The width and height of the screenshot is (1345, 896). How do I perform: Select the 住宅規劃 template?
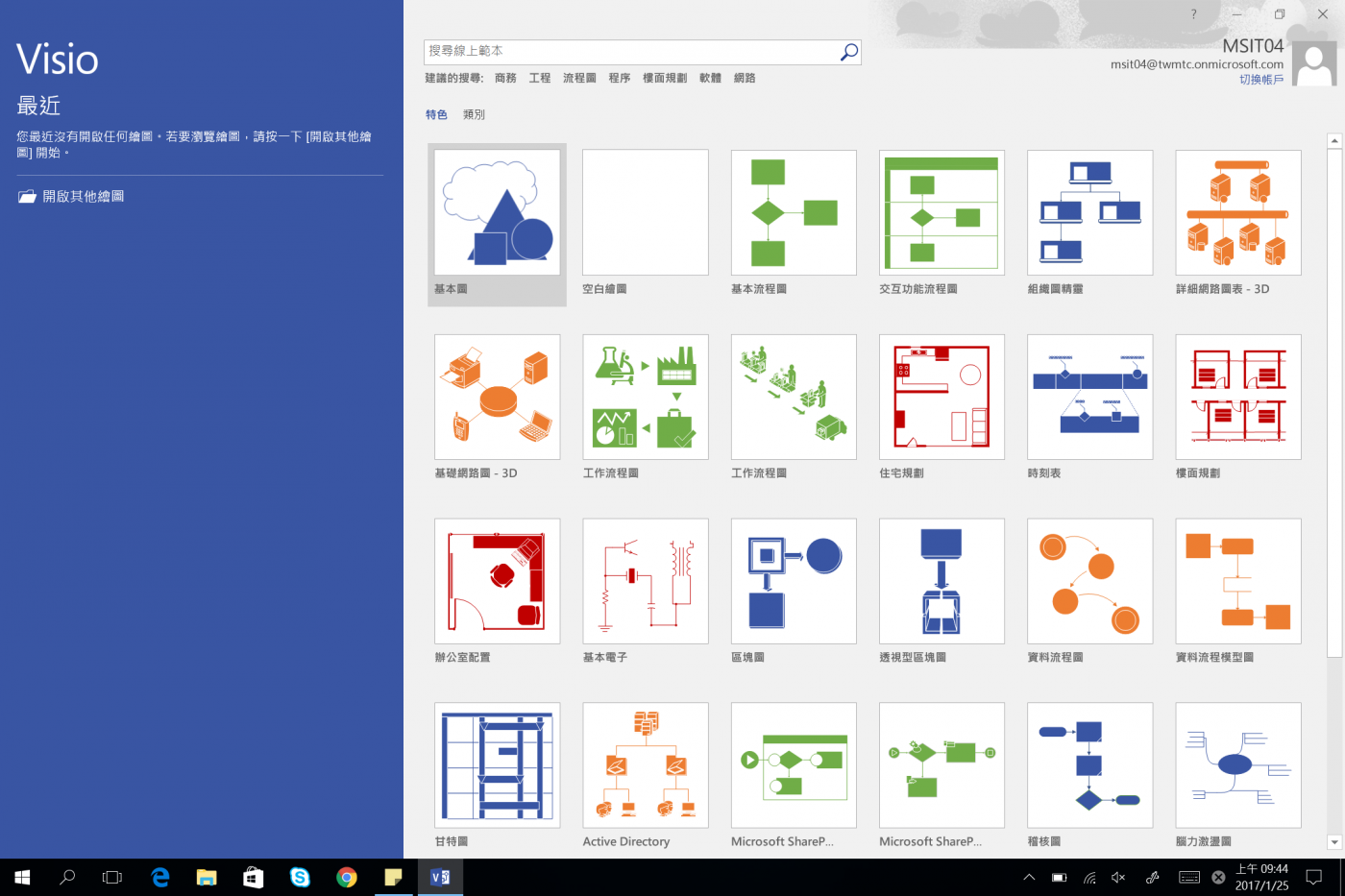(x=941, y=397)
